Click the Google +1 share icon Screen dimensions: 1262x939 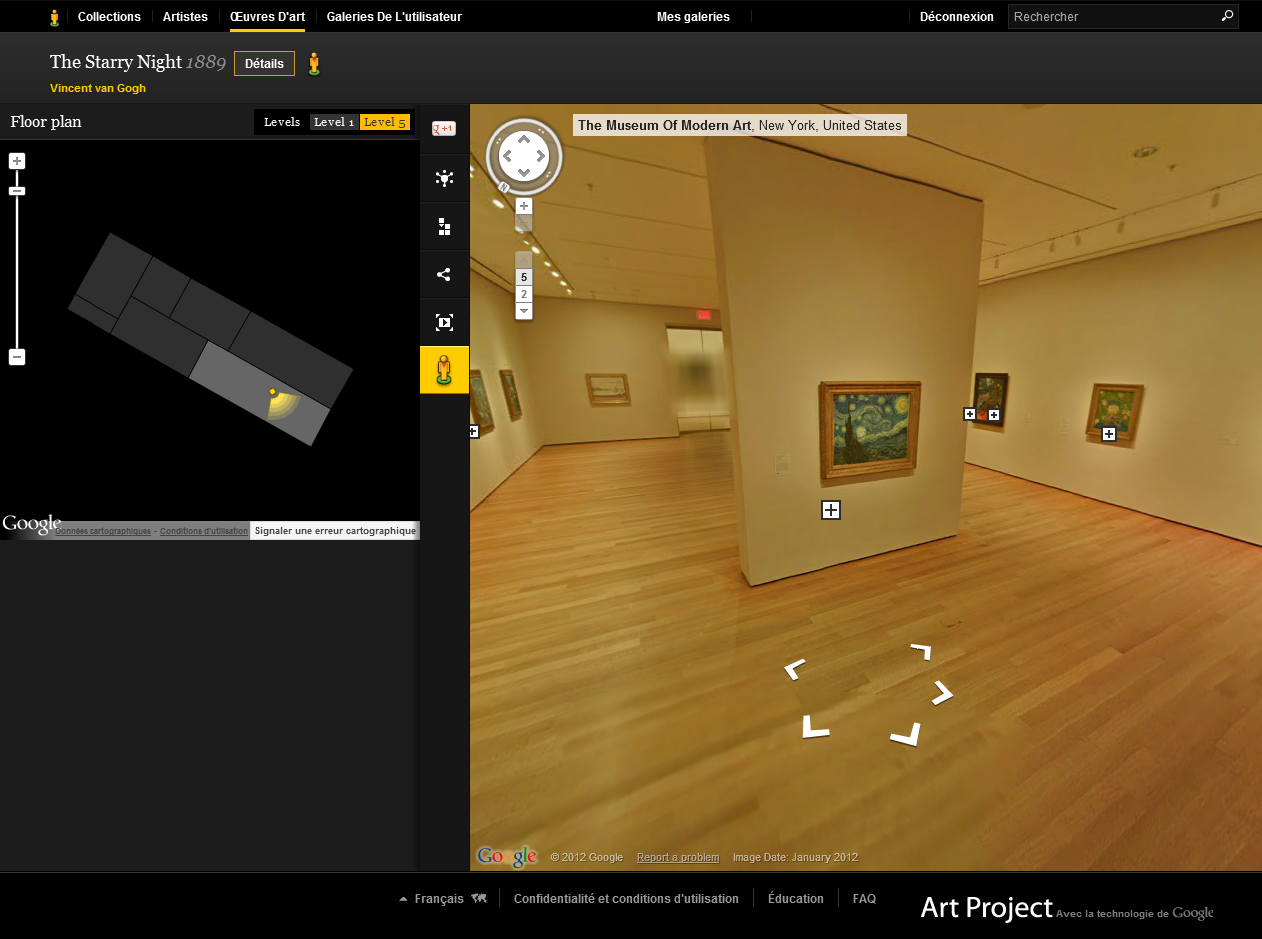tap(444, 128)
